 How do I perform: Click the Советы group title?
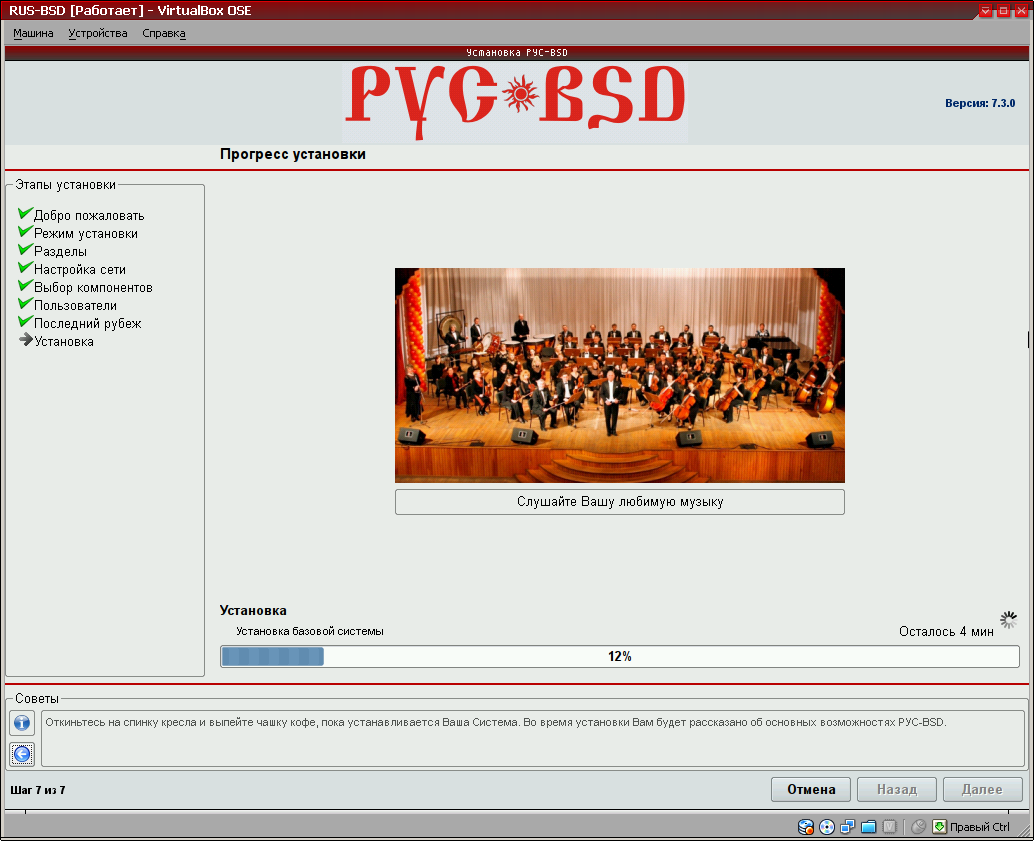coord(37,699)
